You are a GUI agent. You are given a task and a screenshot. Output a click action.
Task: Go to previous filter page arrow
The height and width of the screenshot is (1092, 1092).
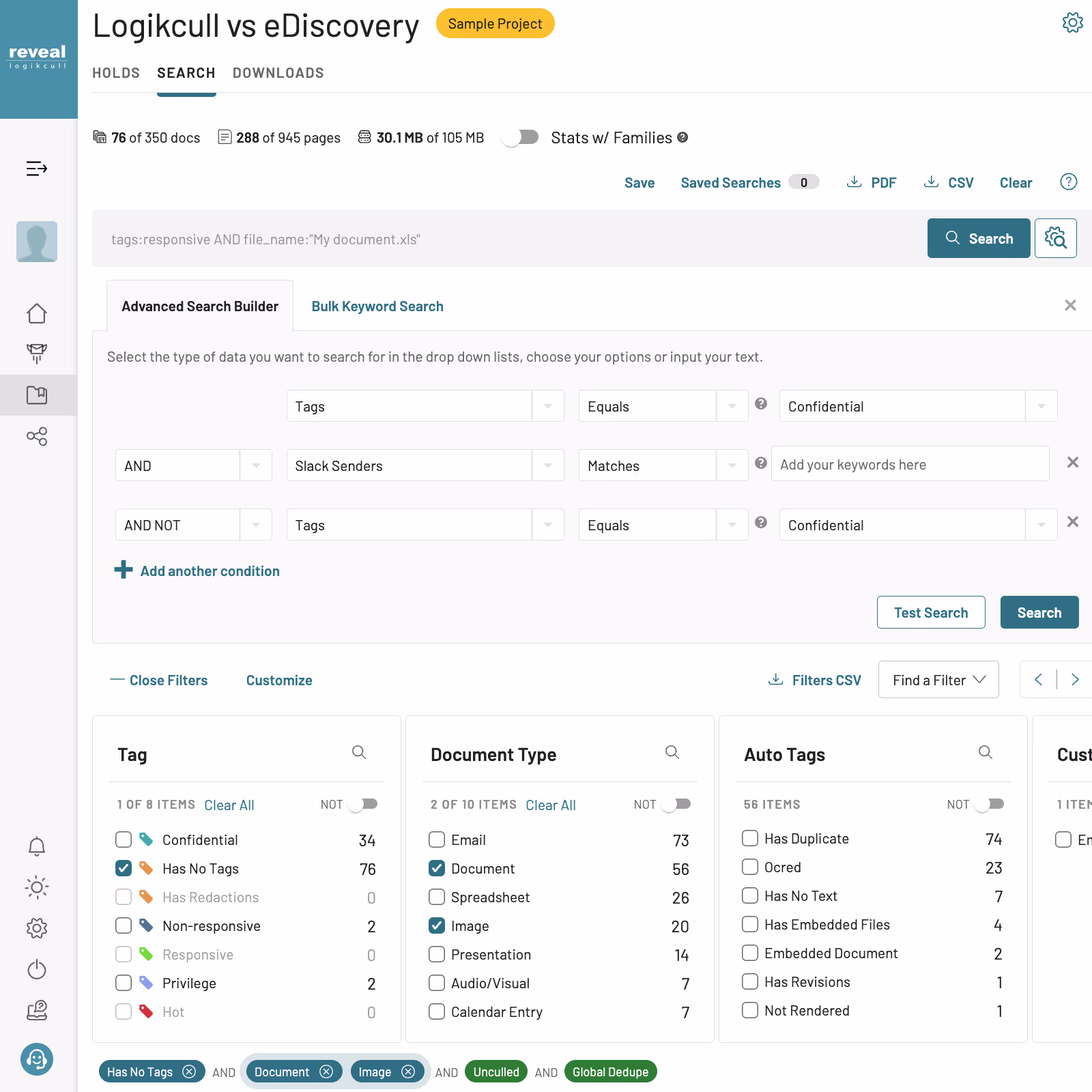(x=1039, y=679)
